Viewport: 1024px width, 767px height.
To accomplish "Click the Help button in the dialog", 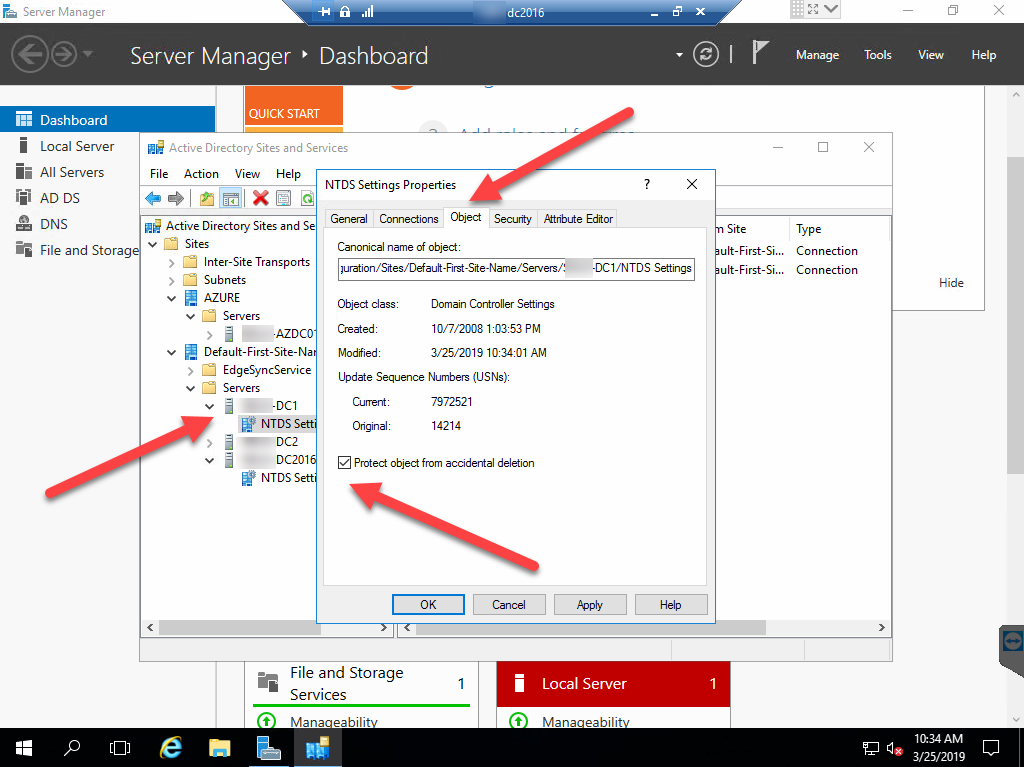I will coord(671,604).
